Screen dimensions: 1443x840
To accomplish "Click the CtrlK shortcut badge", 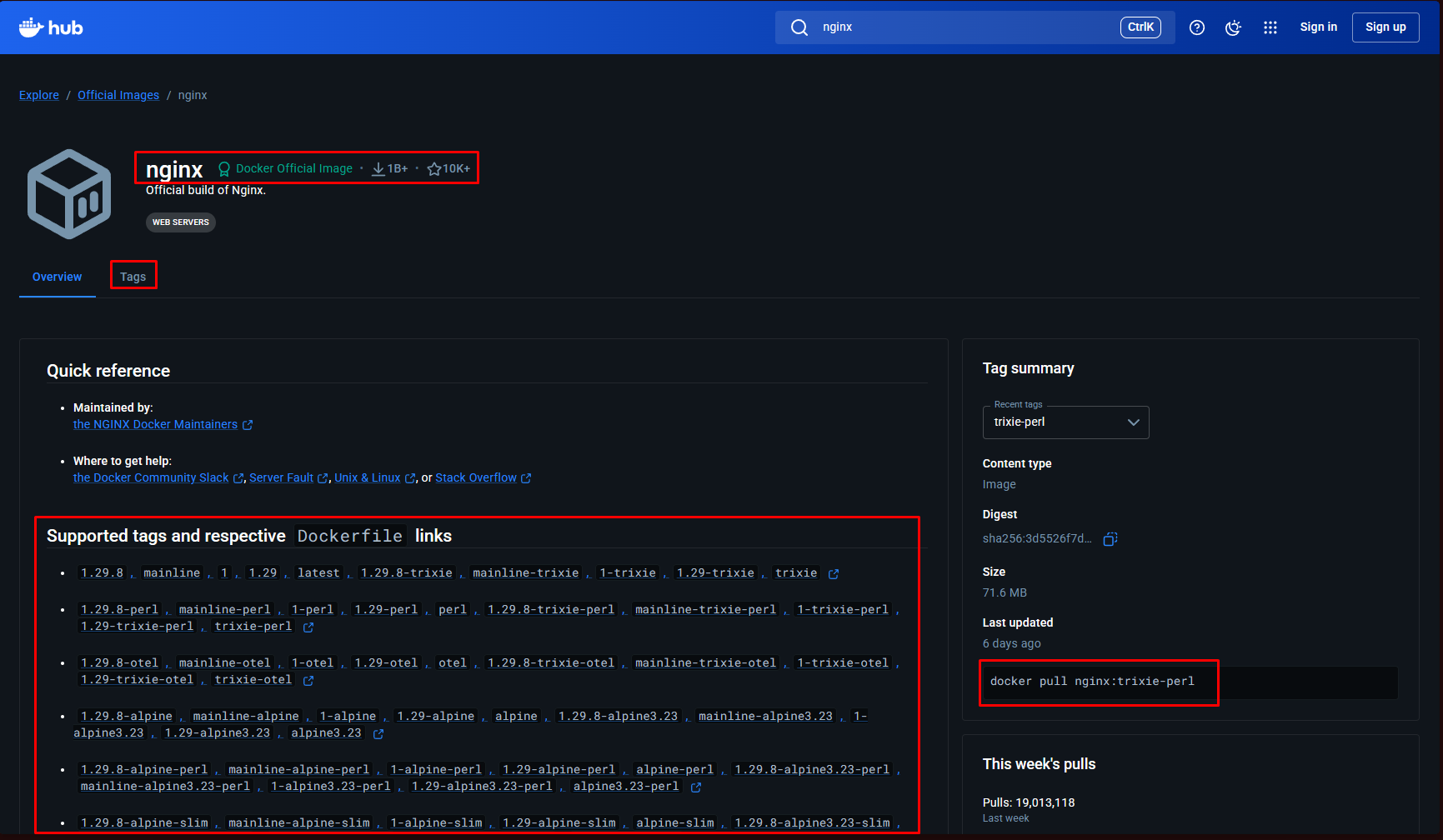I will click(1140, 27).
